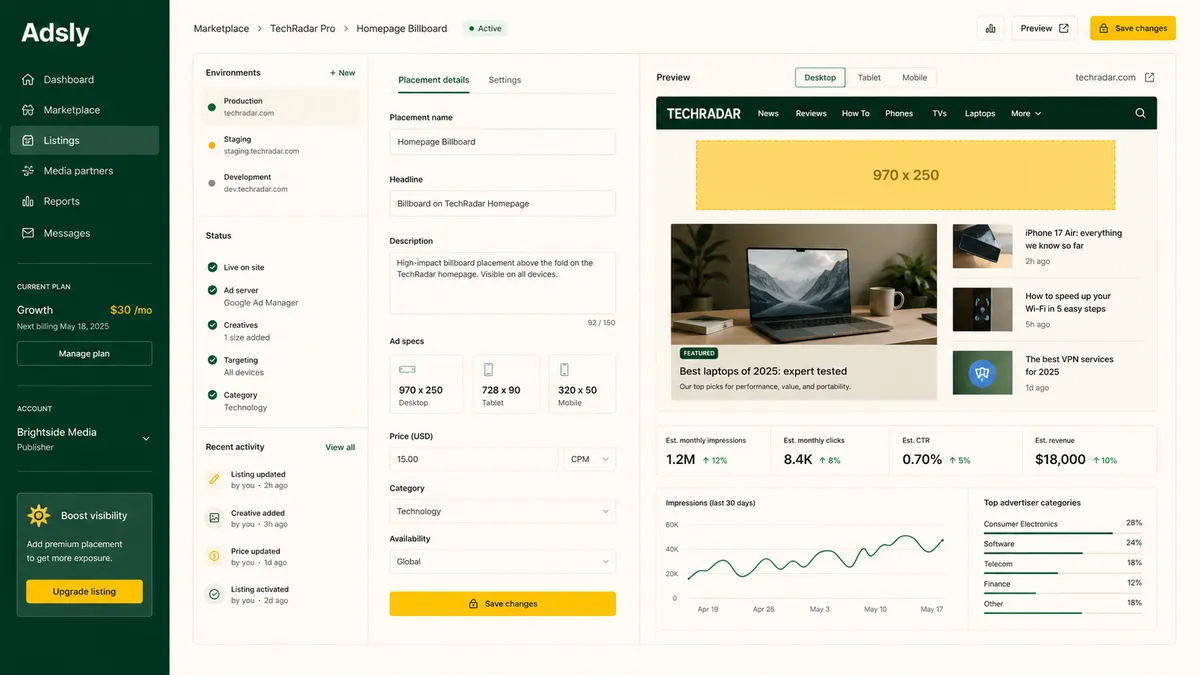Click the Creatives status checkmark
This screenshot has width=1200, height=675.
point(212,325)
